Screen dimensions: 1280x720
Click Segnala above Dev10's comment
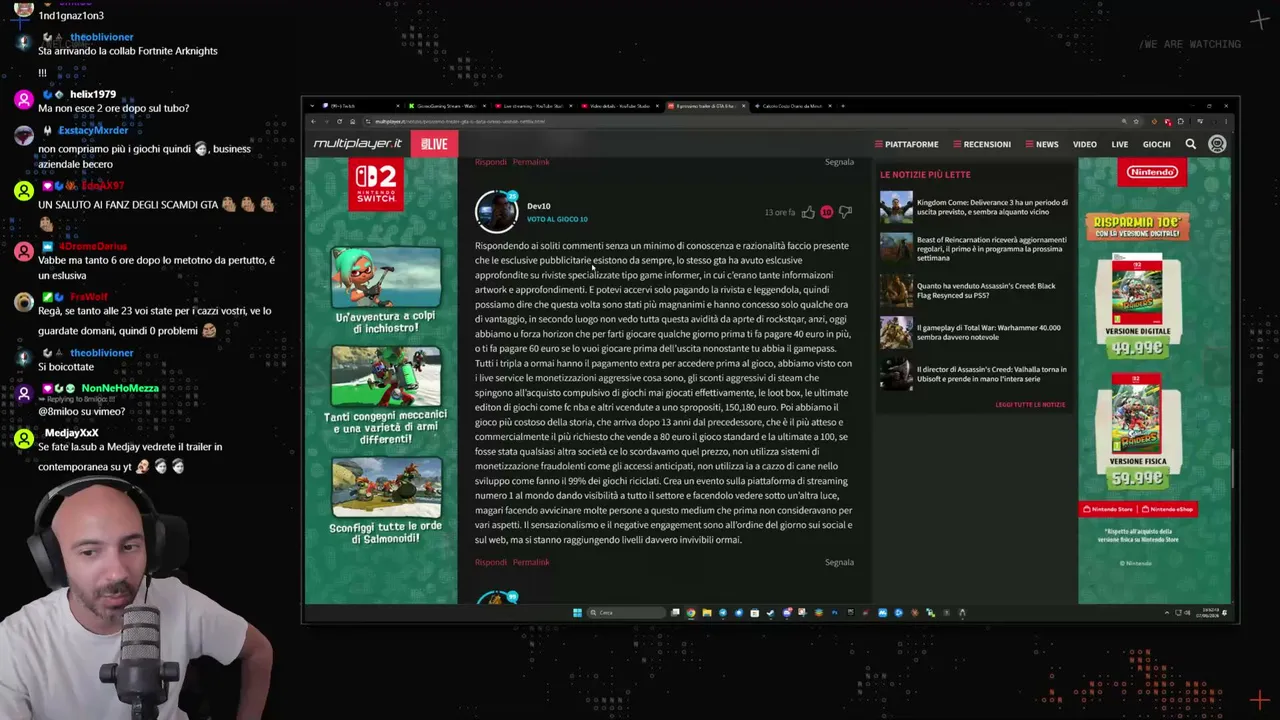pyautogui.click(x=839, y=162)
